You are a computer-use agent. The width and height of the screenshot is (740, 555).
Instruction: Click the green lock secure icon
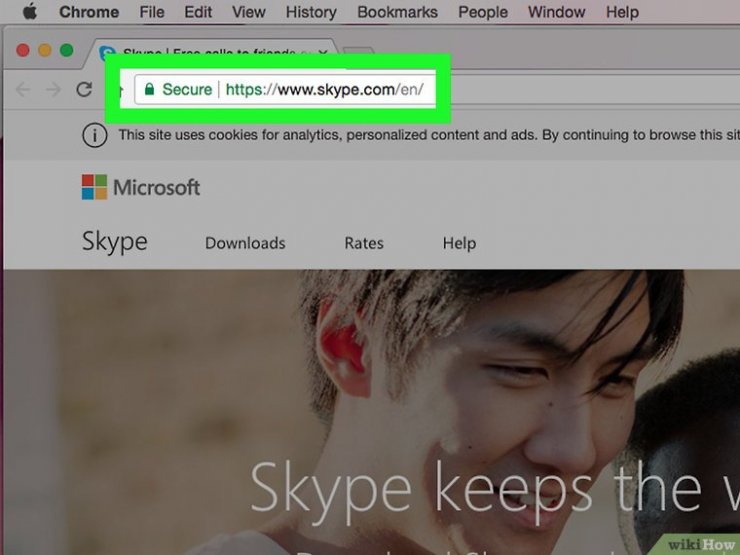[149, 89]
